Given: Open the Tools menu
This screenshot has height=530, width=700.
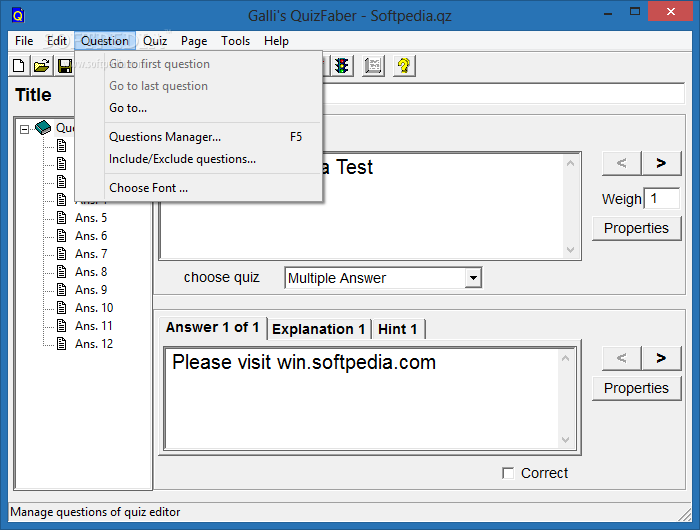Looking at the screenshot, I should point(236,41).
